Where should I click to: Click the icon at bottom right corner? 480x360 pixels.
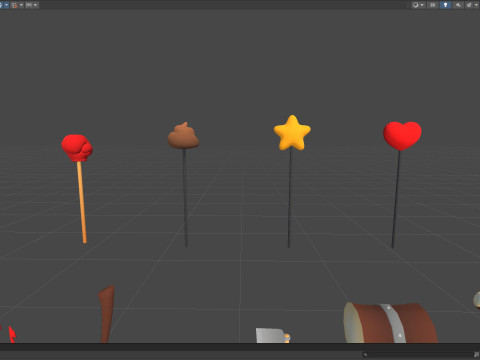[x=476, y=355]
